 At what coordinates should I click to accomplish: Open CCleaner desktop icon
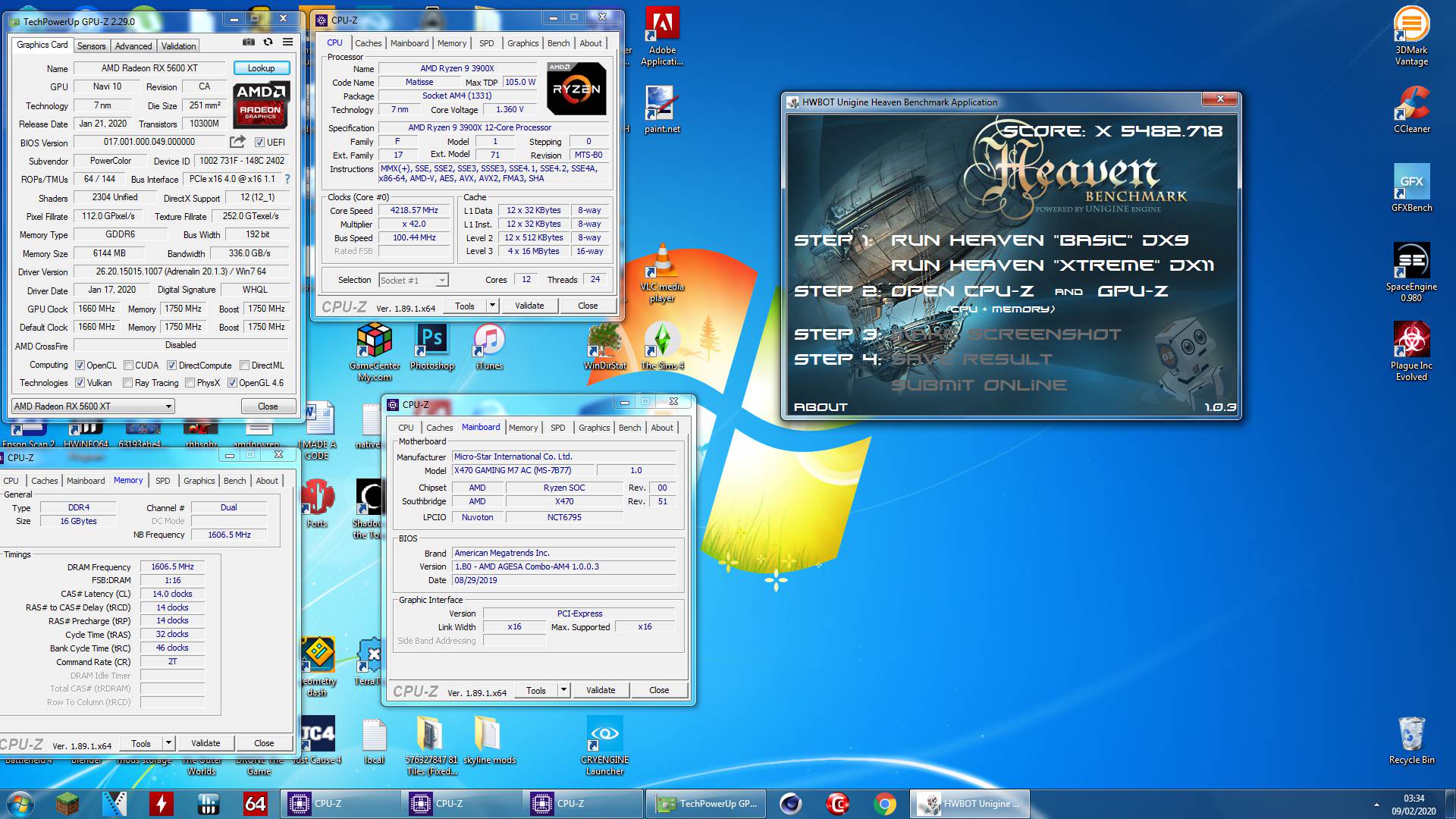click(x=1411, y=109)
